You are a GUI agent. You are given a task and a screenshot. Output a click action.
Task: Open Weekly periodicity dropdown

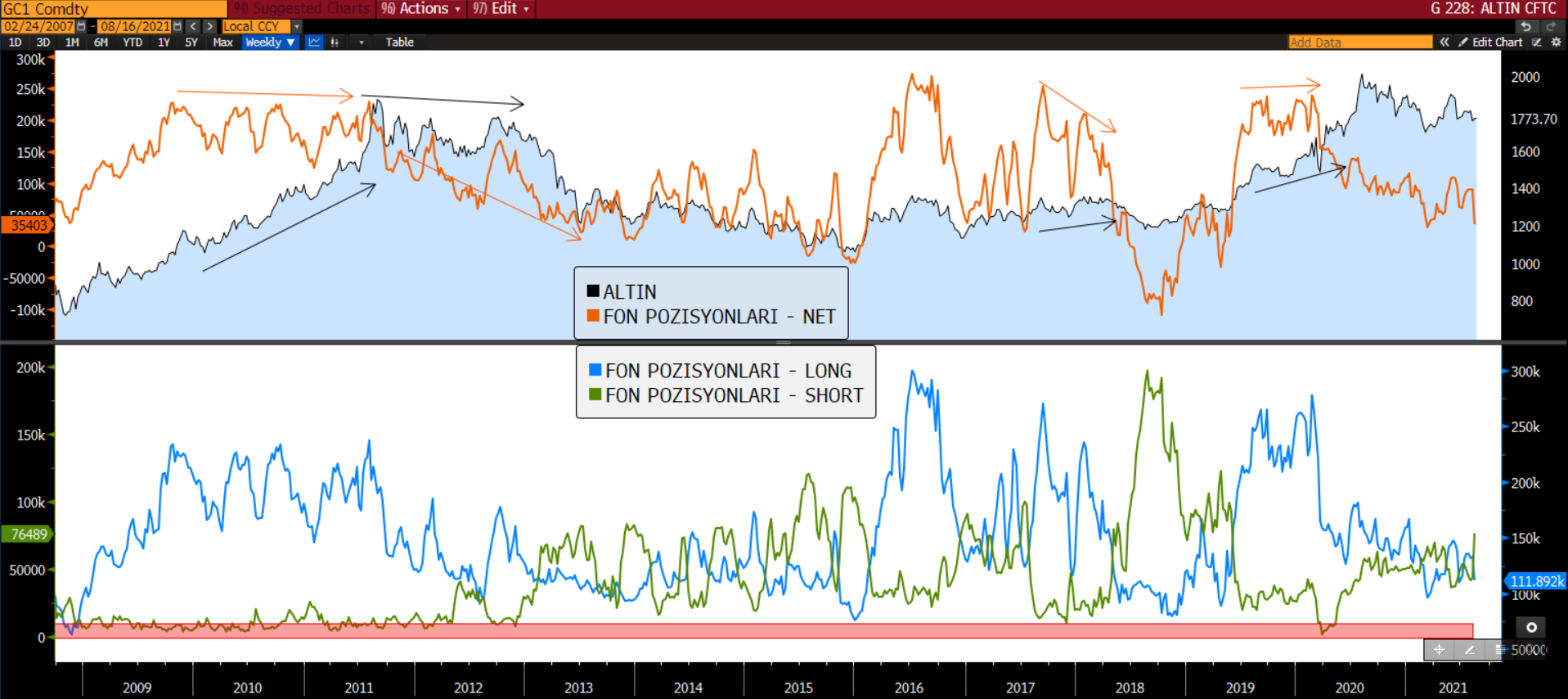tap(270, 42)
